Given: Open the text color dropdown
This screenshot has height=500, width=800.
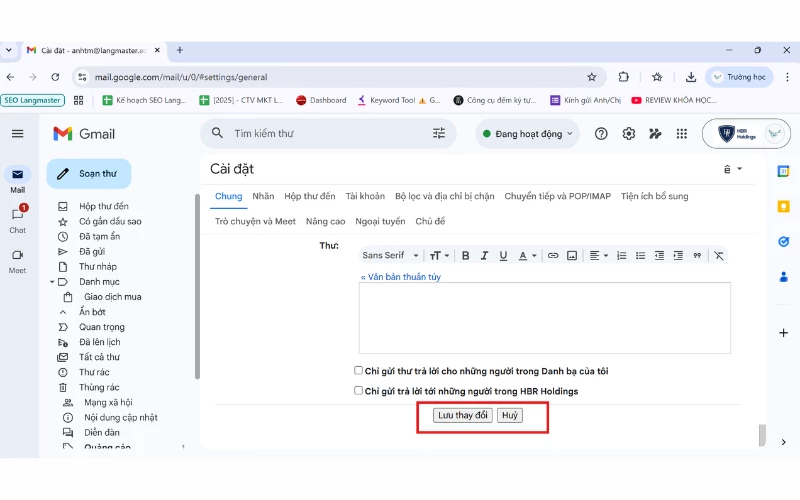Looking at the screenshot, I should coord(528,256).
